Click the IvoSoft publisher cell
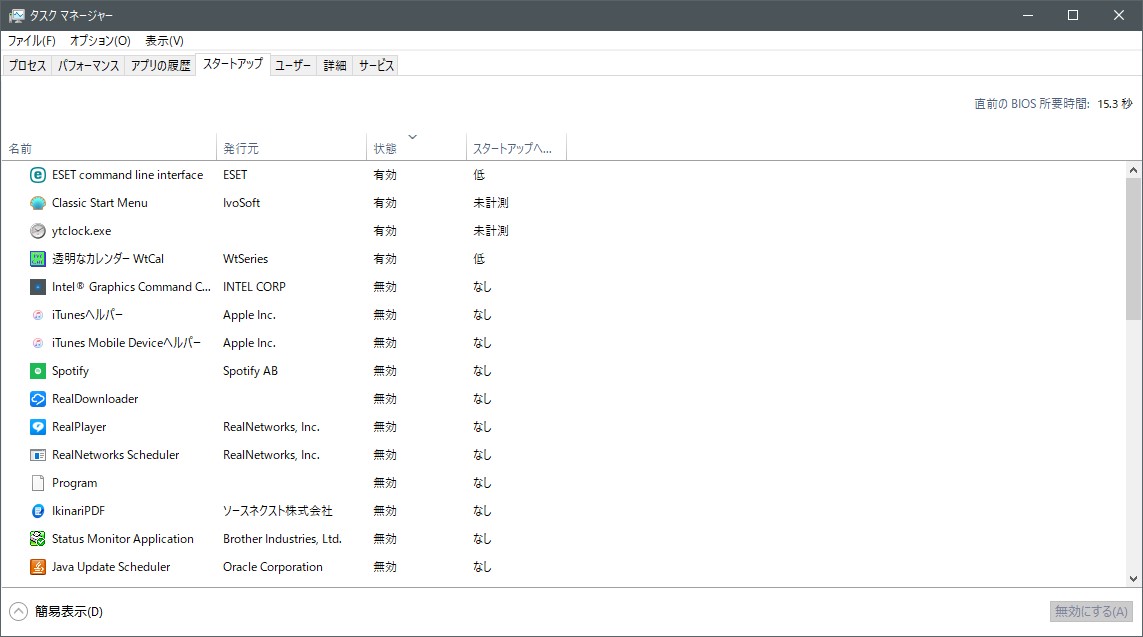The width and height of the screenshot is (1143, 637). pyautogui.click(x=241, y=203)
